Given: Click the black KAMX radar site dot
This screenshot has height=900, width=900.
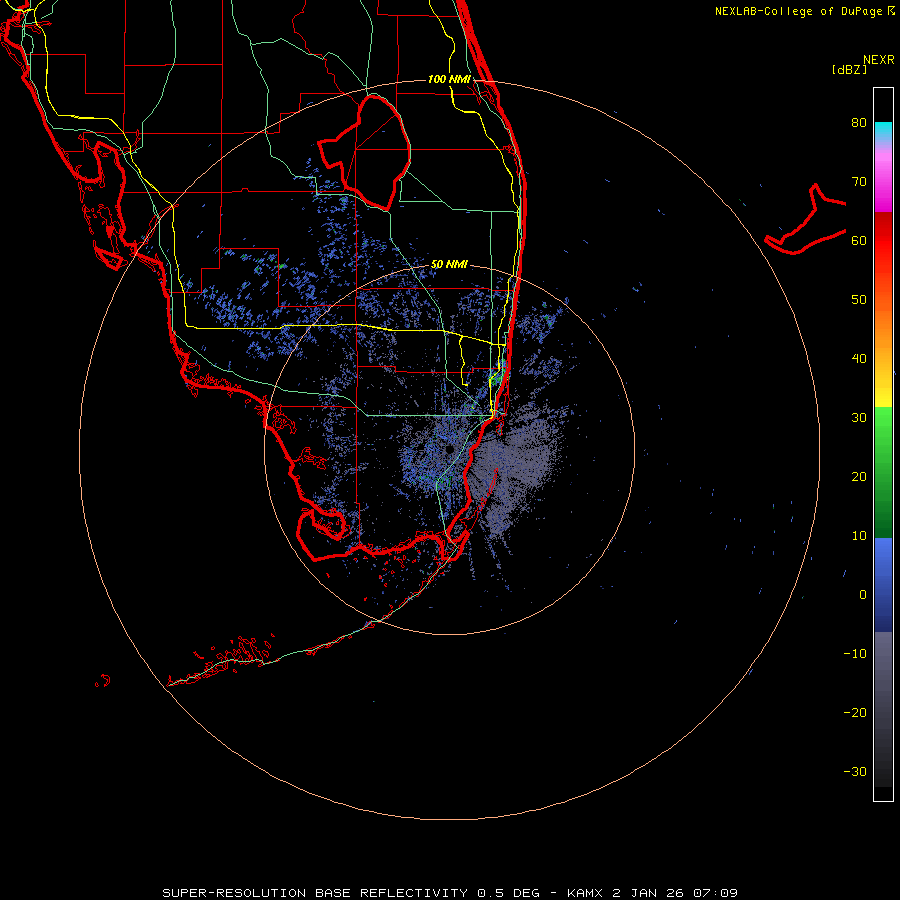Looking at the screenshot, I should 449,449.
